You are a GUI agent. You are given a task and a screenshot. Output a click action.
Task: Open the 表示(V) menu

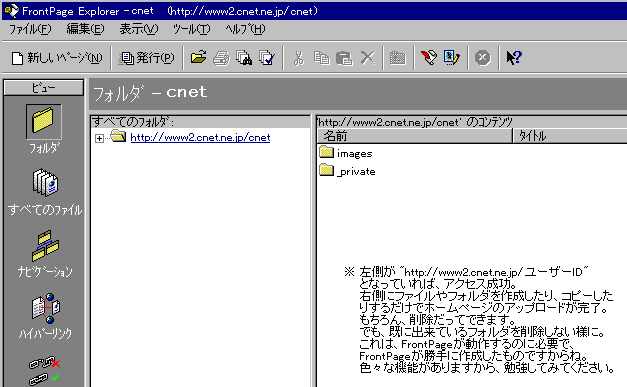coord(139,29)
